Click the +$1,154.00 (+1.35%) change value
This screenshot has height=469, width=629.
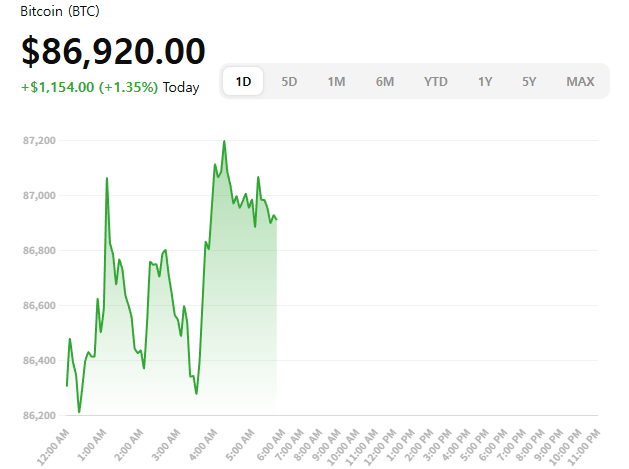89,87
